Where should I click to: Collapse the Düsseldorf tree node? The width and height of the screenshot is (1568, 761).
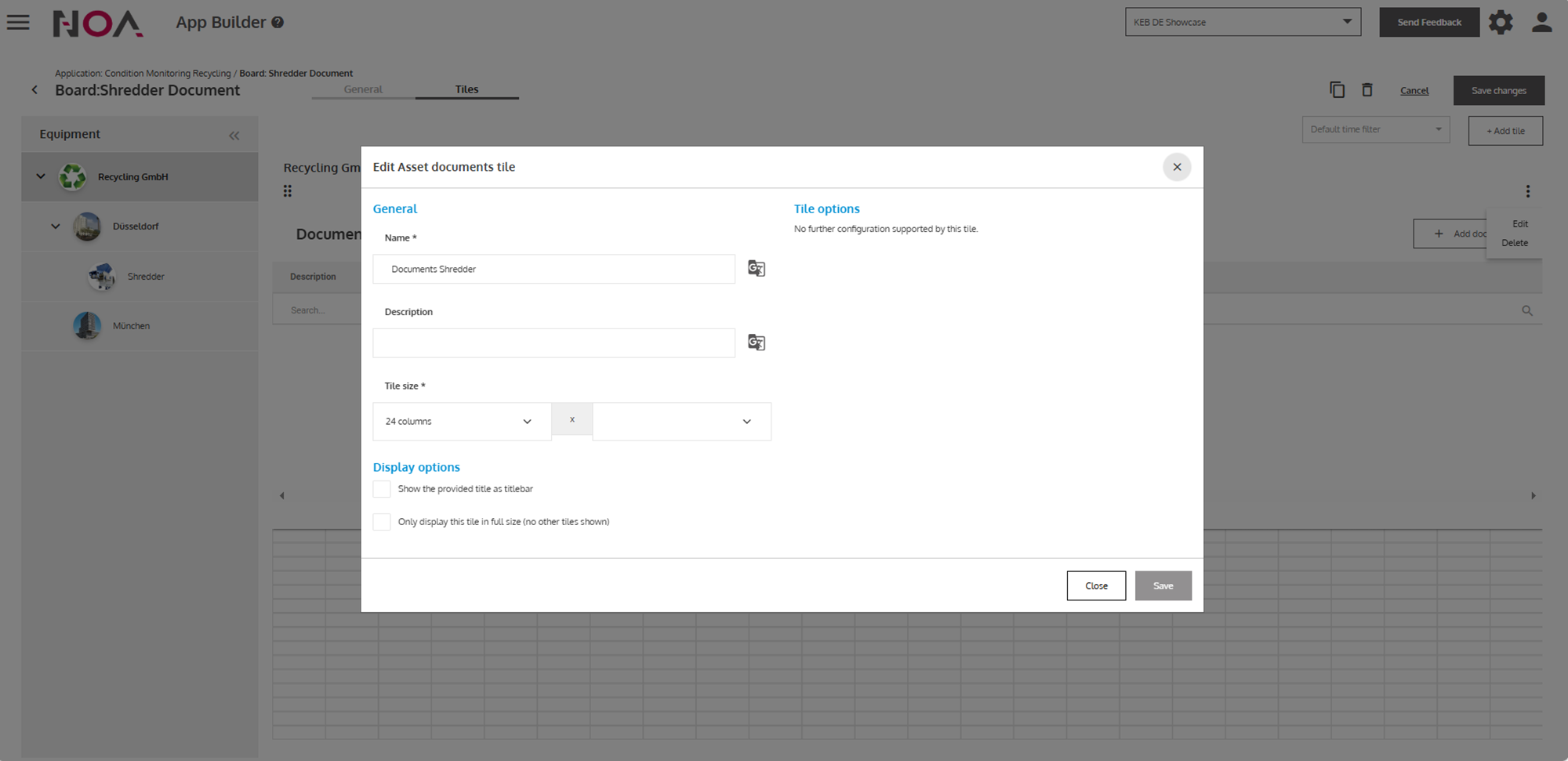tap(56, 226)
